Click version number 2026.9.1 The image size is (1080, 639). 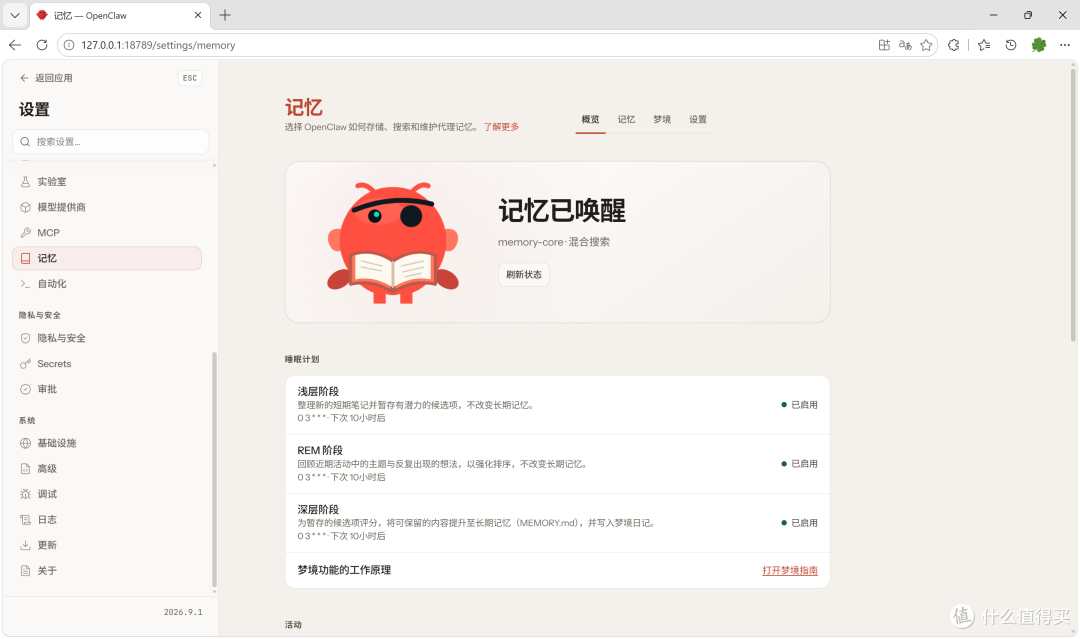coord(183,612)
